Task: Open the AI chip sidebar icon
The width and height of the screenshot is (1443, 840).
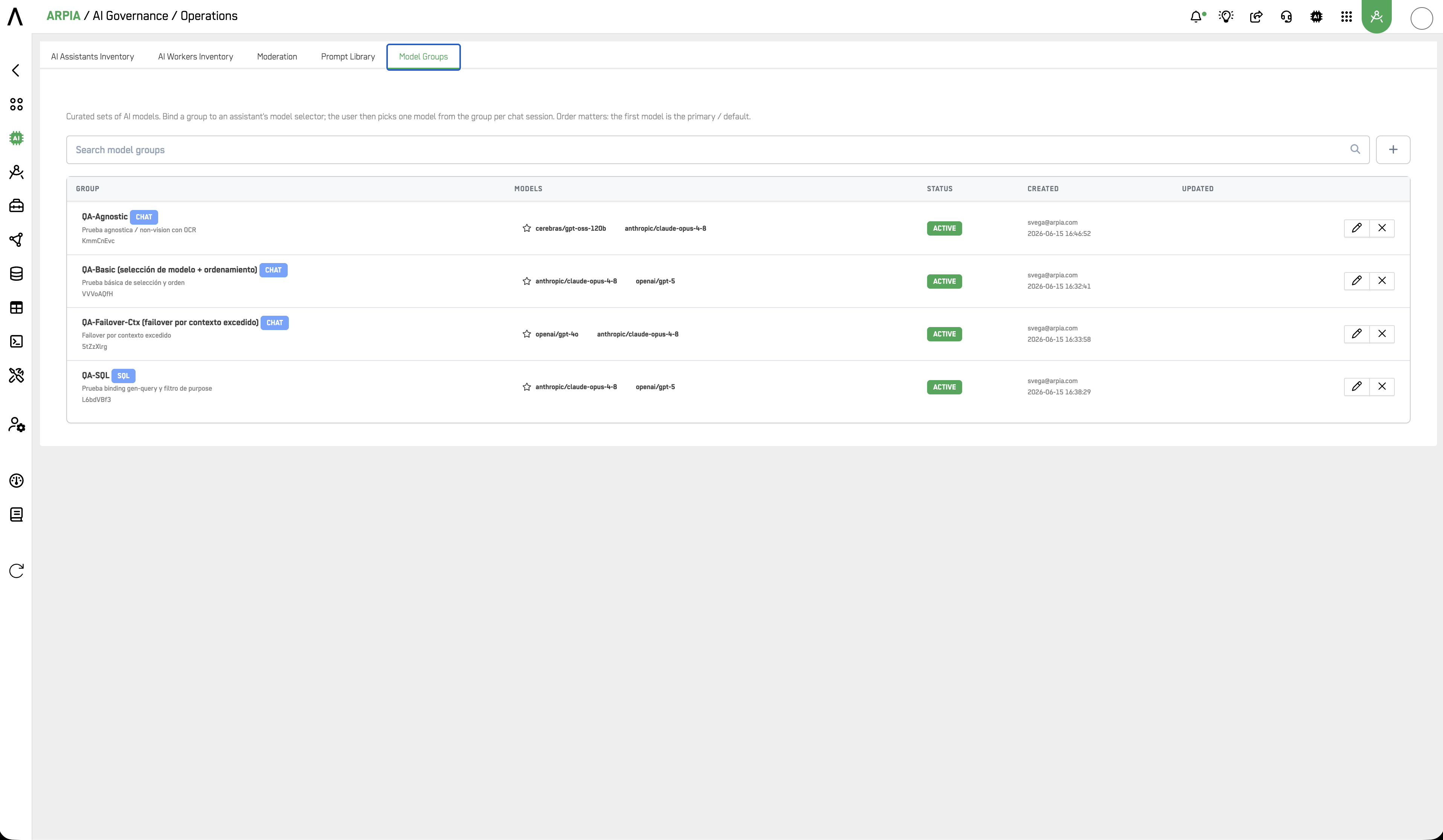Action: click(x=17, y=138)
